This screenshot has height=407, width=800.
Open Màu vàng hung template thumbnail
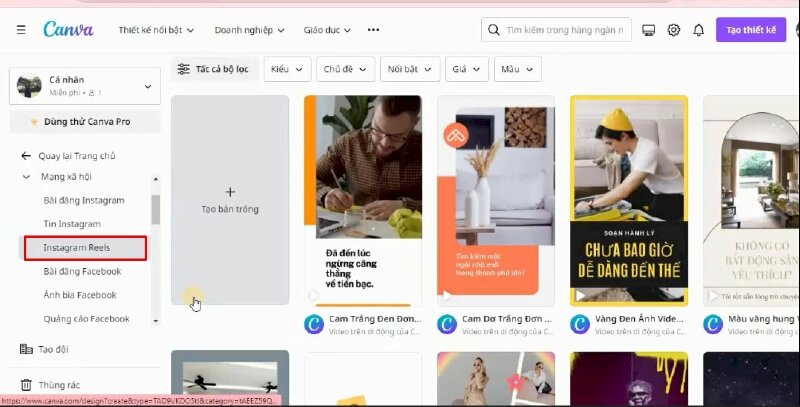[x=751, y=200]
